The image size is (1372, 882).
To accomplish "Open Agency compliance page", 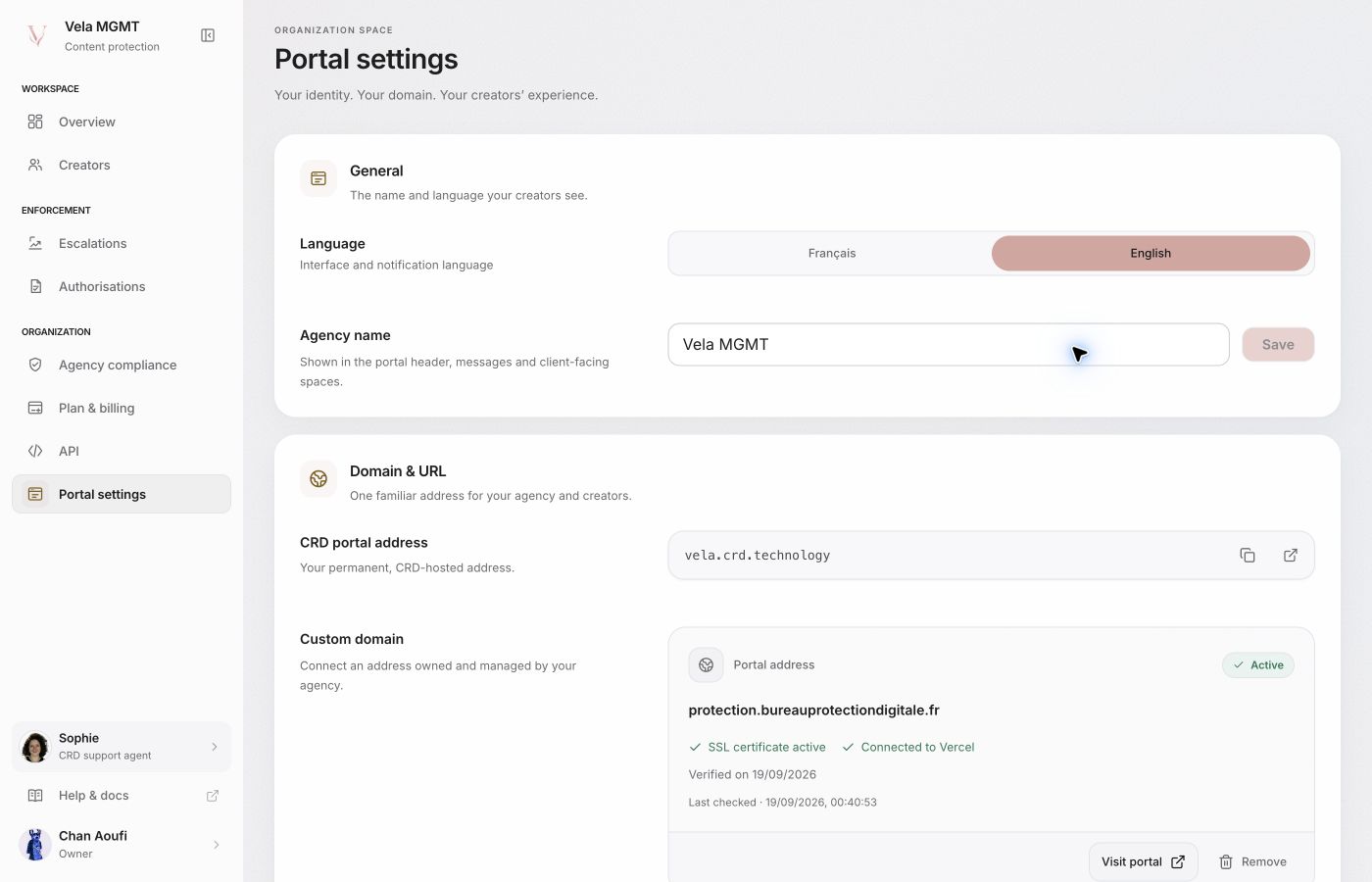I will click(122, 365).
